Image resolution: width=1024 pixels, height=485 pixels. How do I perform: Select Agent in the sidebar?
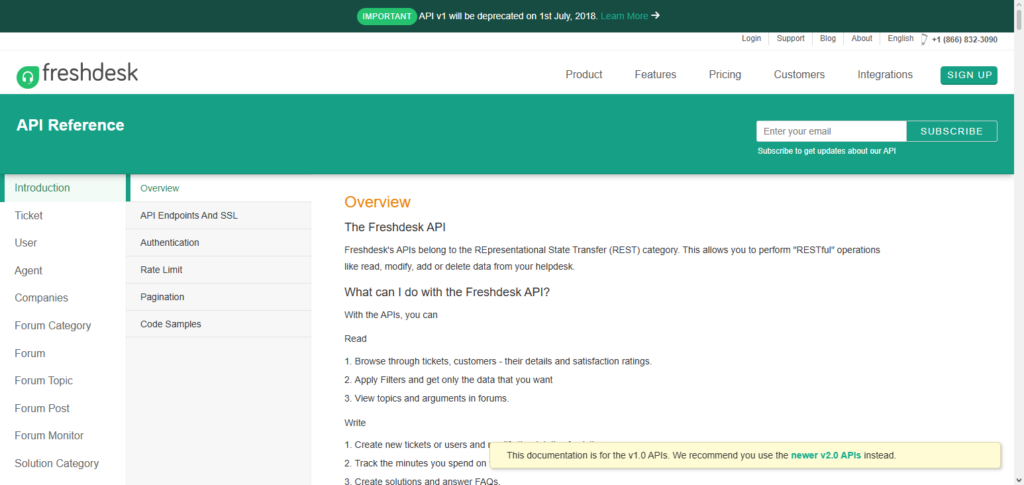(63, 270)
